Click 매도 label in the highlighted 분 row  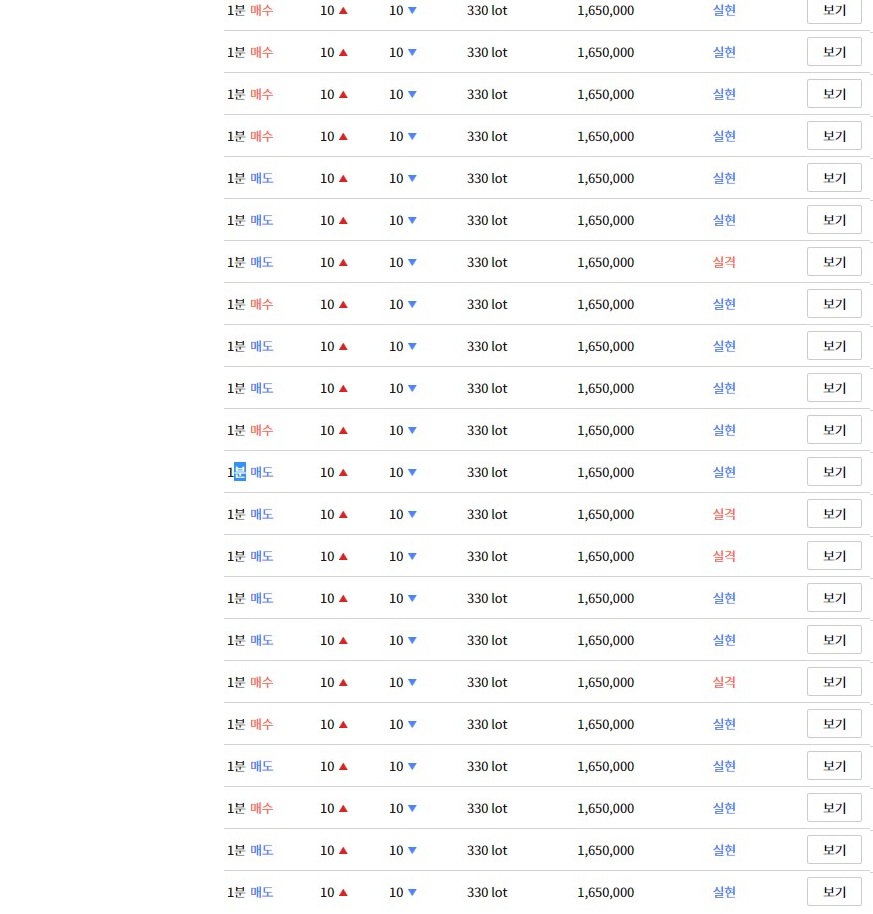[262, 472]
